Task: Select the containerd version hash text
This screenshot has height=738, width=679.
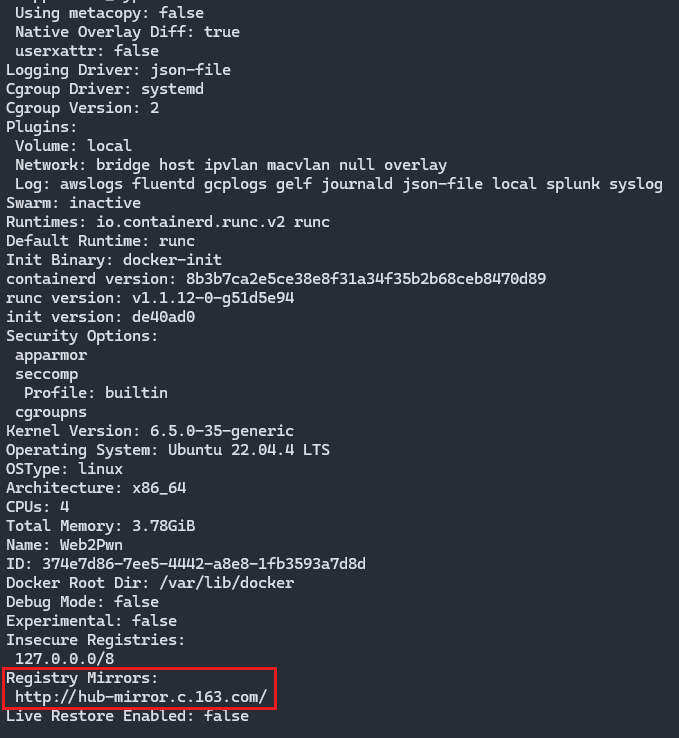Action: click(x=366, y=279)
